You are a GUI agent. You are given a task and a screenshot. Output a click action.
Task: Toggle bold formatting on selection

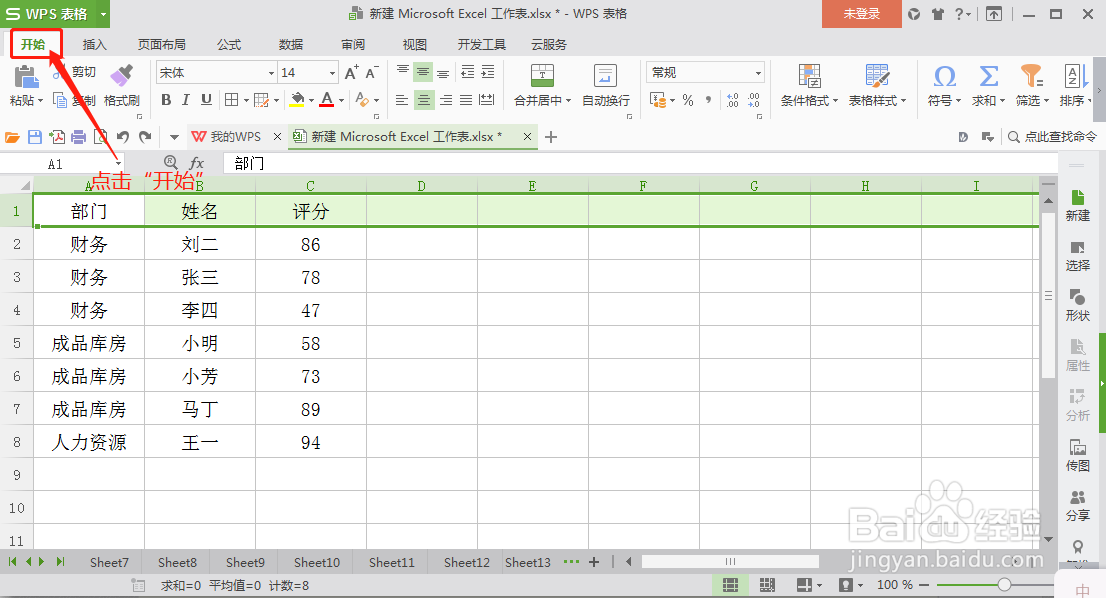[x=166, y=100]
